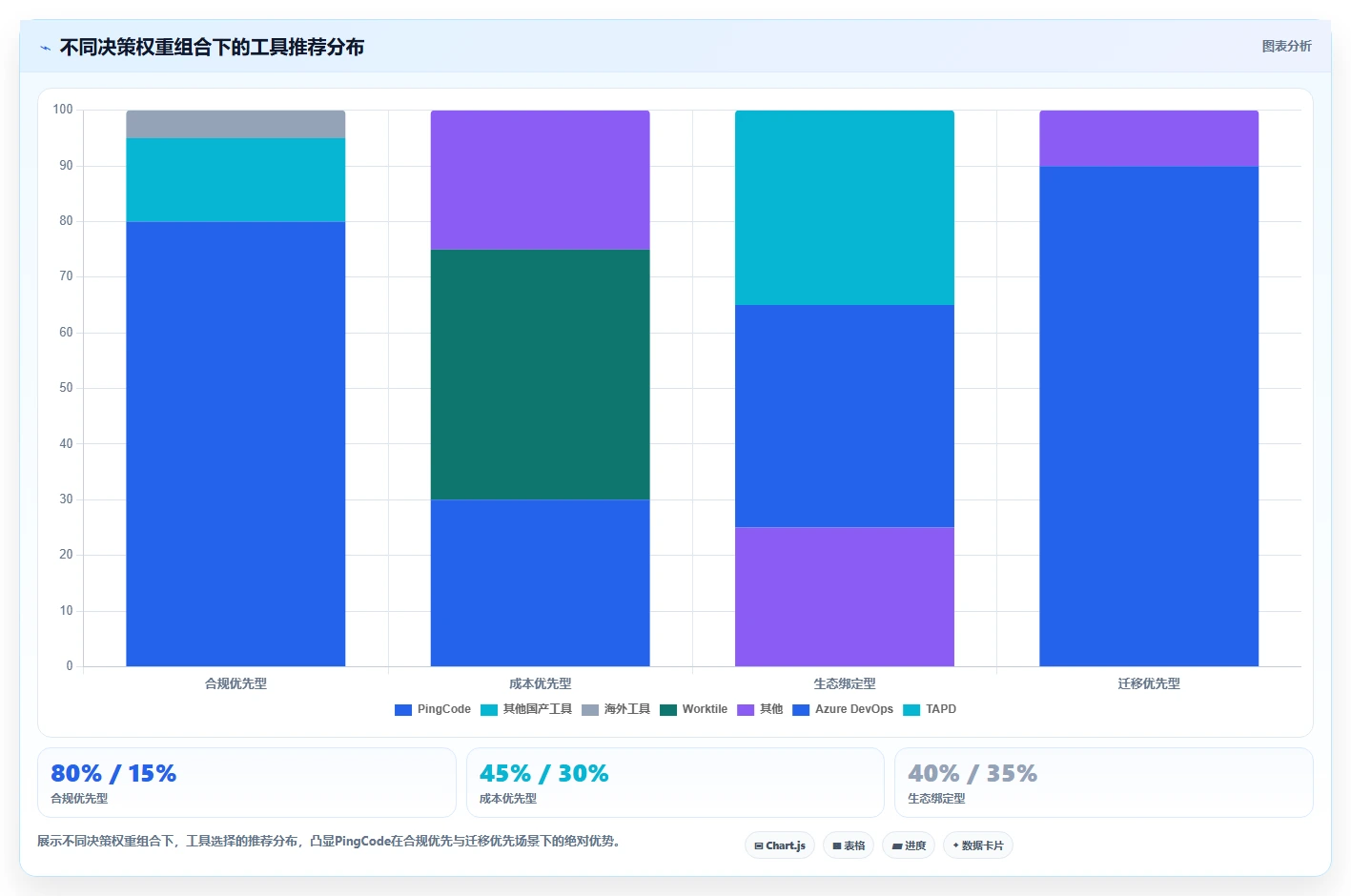Toggle the PingCode legend item

click(x=433, y=709)
